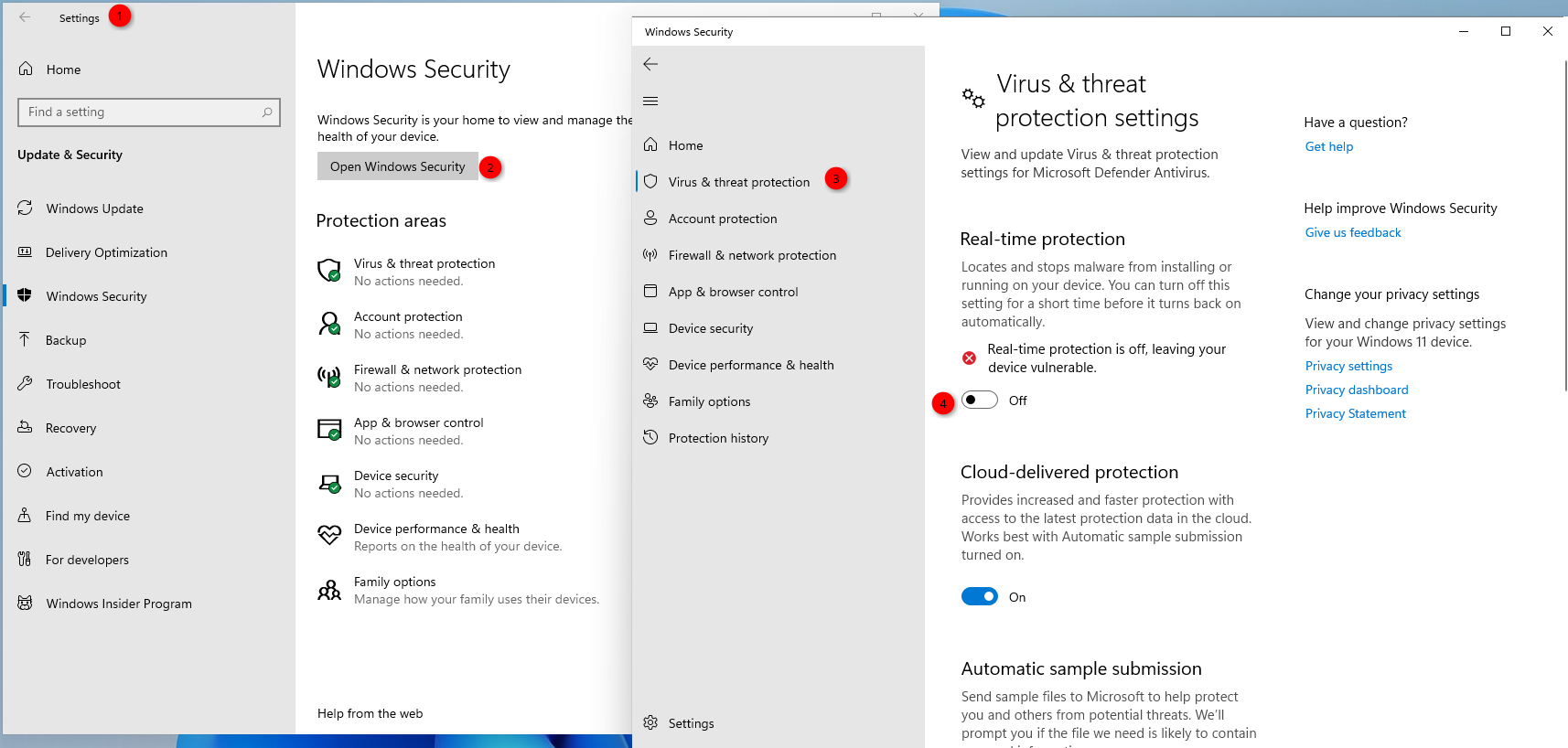
Task: Turn off the Cloud-delivered protection toggle
Action: pyautogui.click(x=979, y=597)
